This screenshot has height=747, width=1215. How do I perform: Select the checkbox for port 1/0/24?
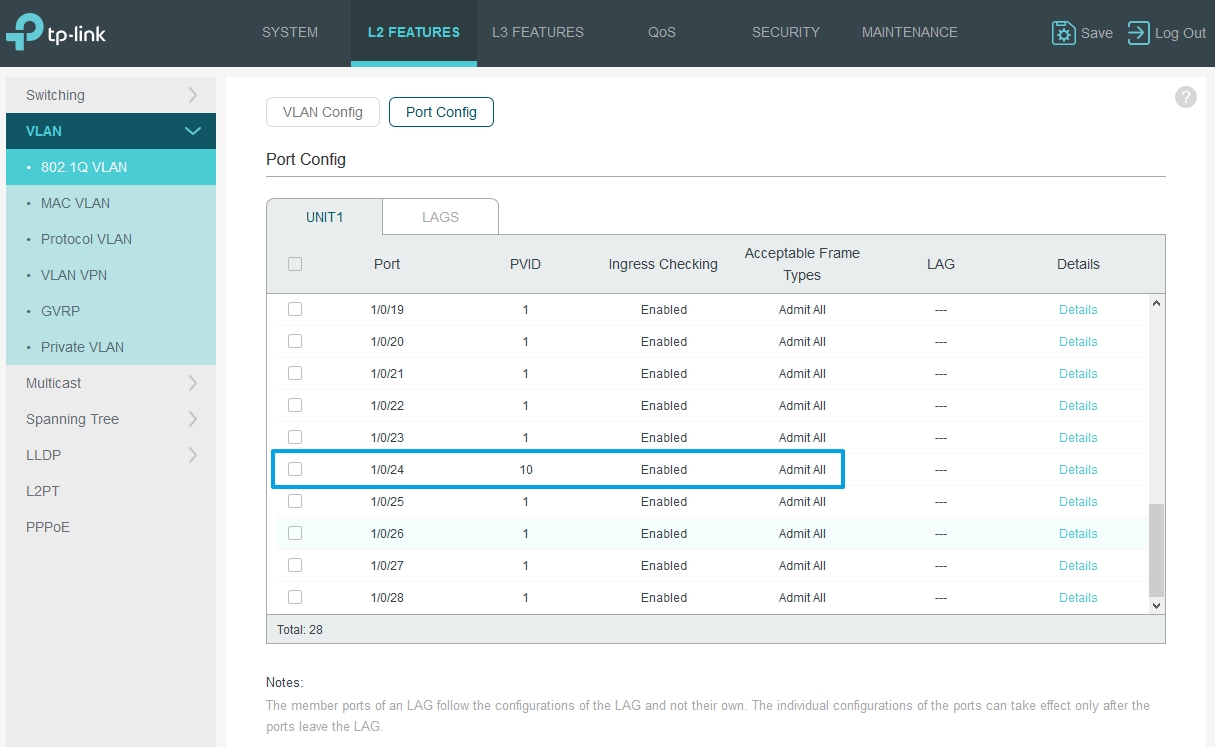(295, 468)
